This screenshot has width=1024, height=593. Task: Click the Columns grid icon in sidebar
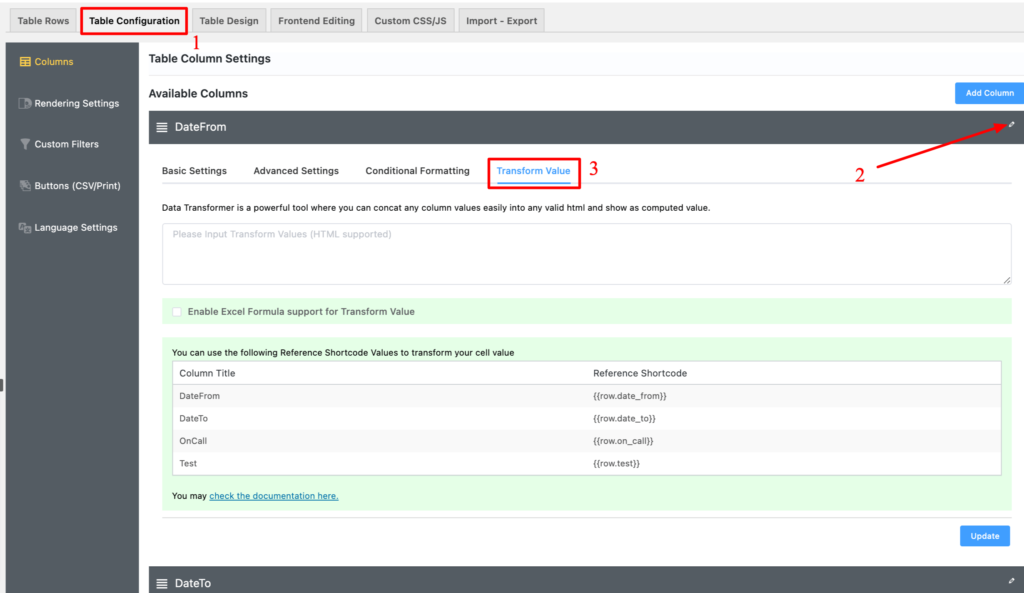pyautogui.click(x=26, y=62)
